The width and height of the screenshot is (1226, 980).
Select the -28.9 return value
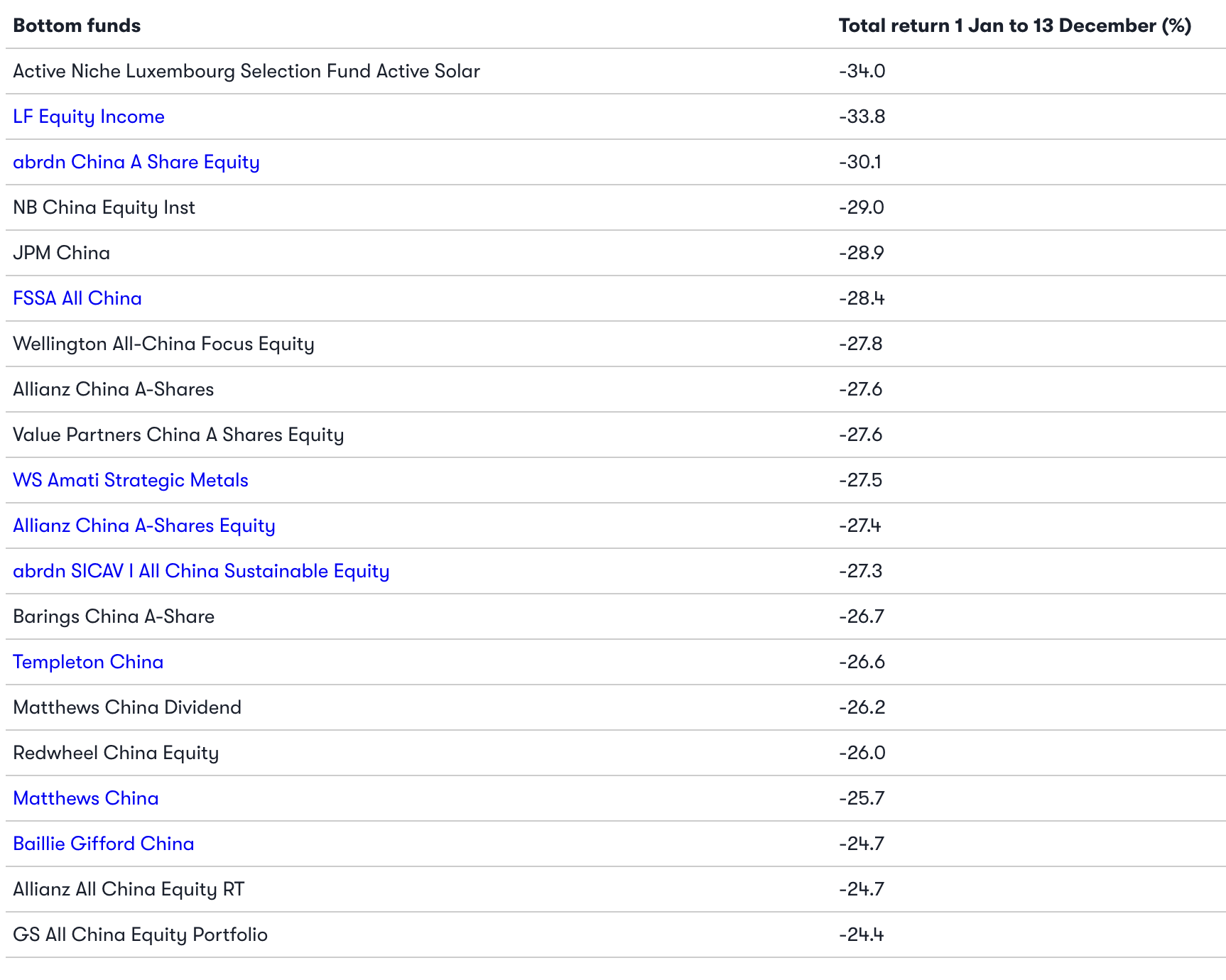[862, 253]
